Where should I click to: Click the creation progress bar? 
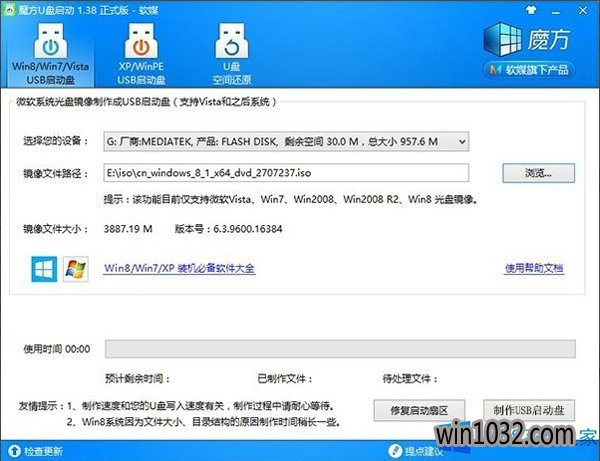pos(340,348)
